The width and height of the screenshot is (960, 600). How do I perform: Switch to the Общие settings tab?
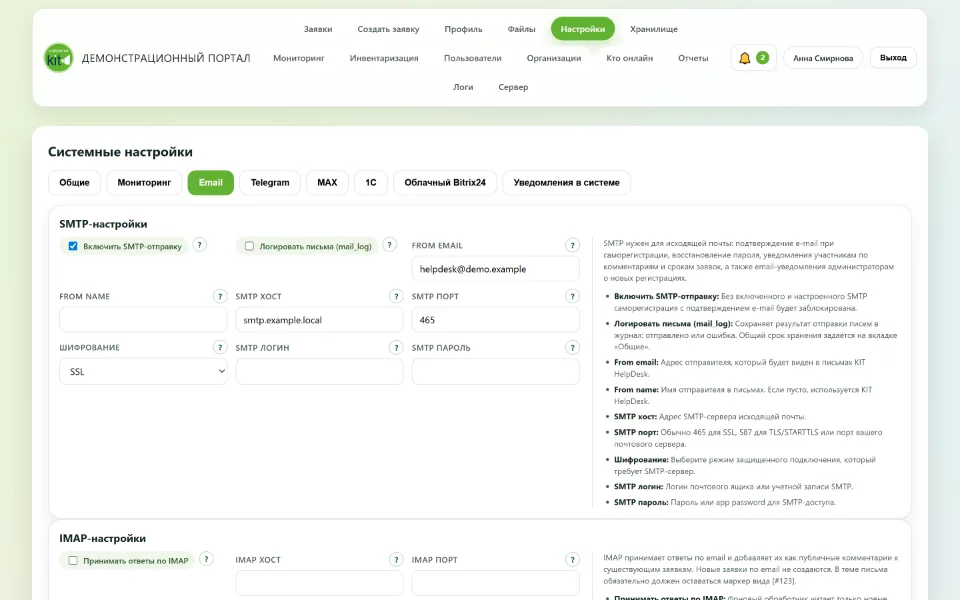click(x=74, y=182)
